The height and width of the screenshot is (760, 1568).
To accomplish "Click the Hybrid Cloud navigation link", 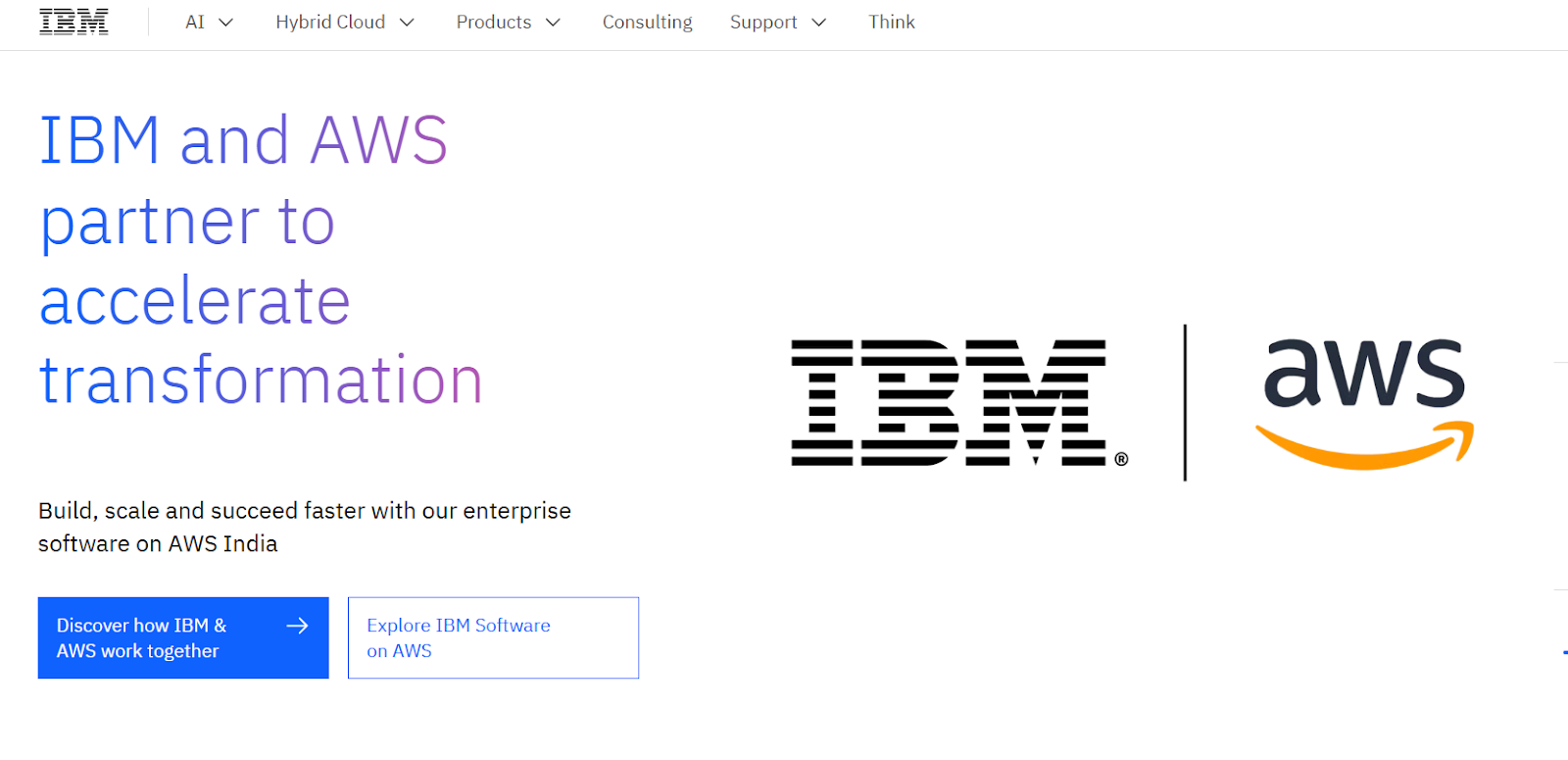I will pyautogui.click(x=330, y=22).
